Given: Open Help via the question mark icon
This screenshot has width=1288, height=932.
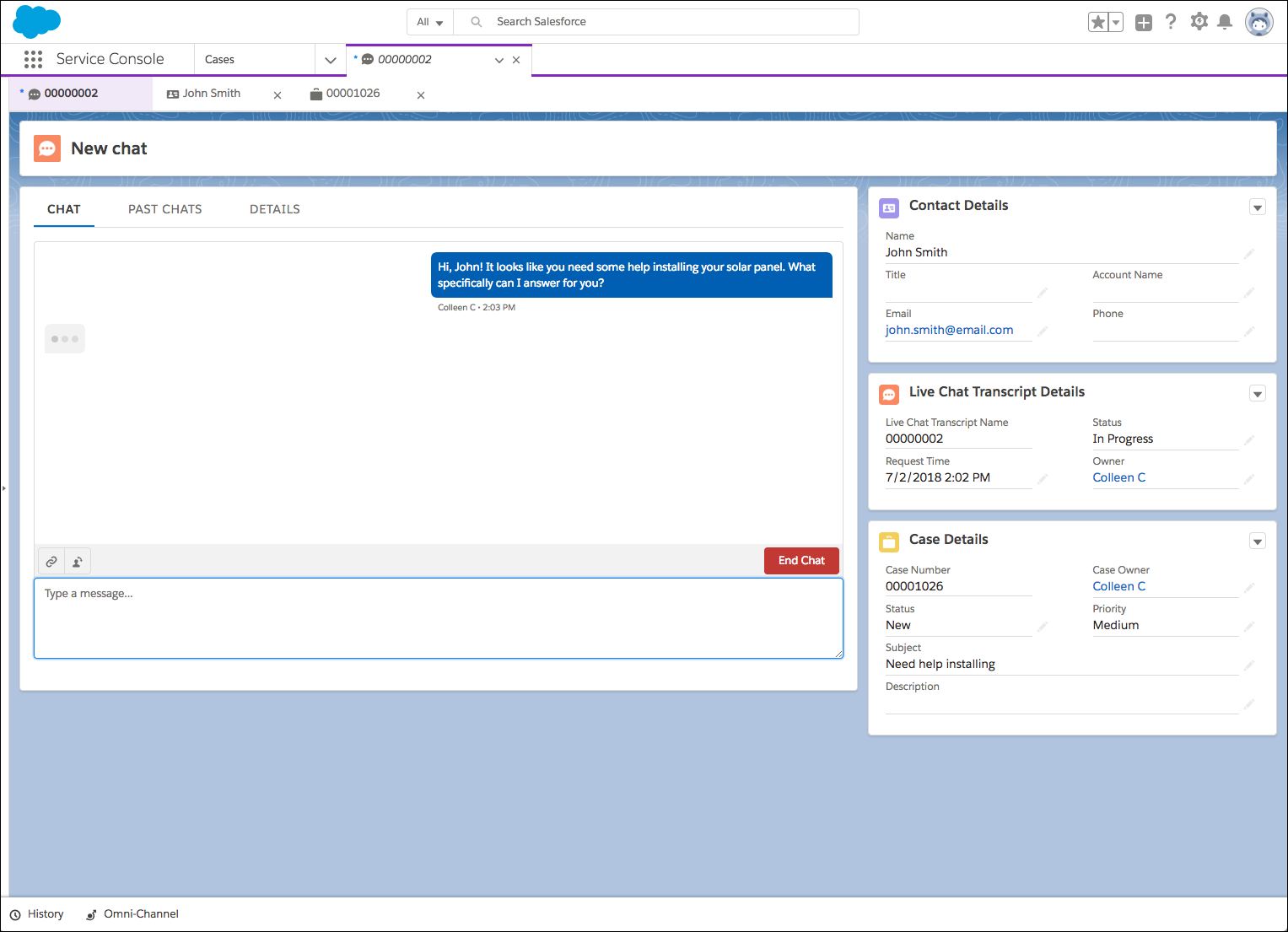Looking at the screenshot, I should (x=1171, y=22).
